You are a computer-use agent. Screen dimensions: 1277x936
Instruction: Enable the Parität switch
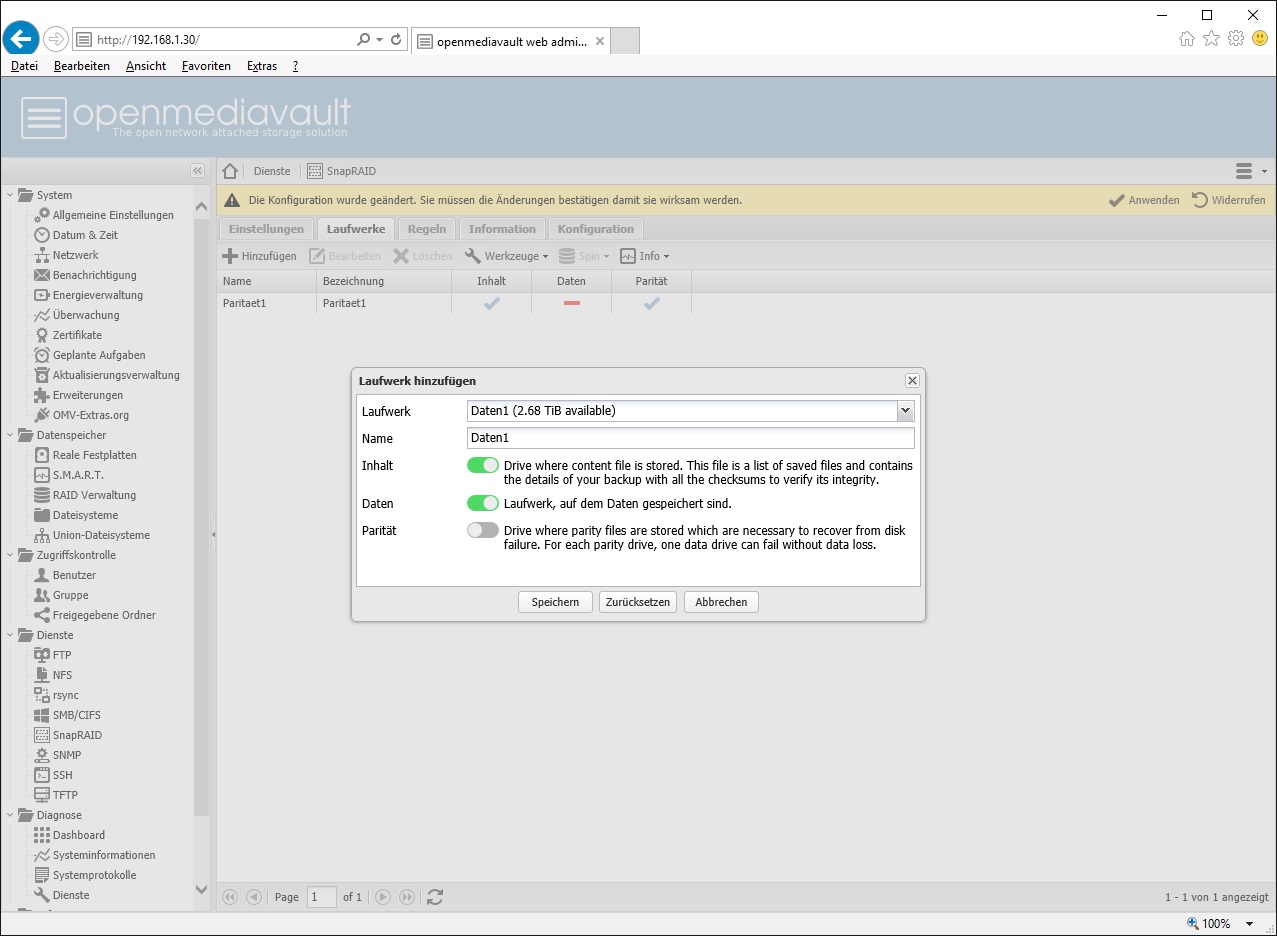483,530
